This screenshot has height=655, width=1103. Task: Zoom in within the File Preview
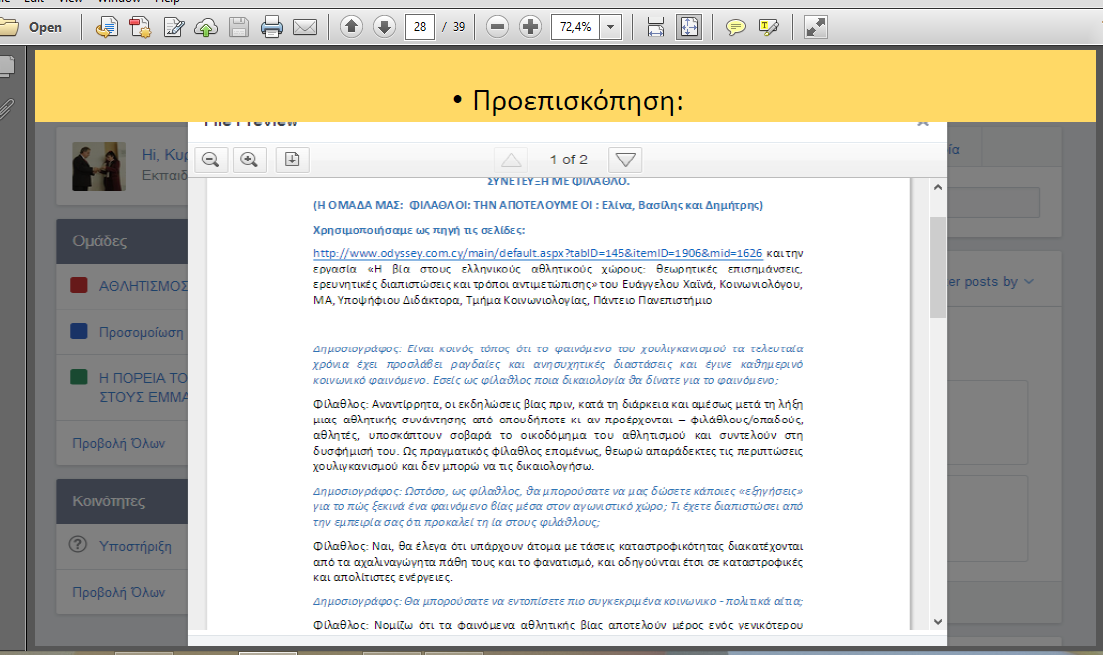[x=249, y=160]
